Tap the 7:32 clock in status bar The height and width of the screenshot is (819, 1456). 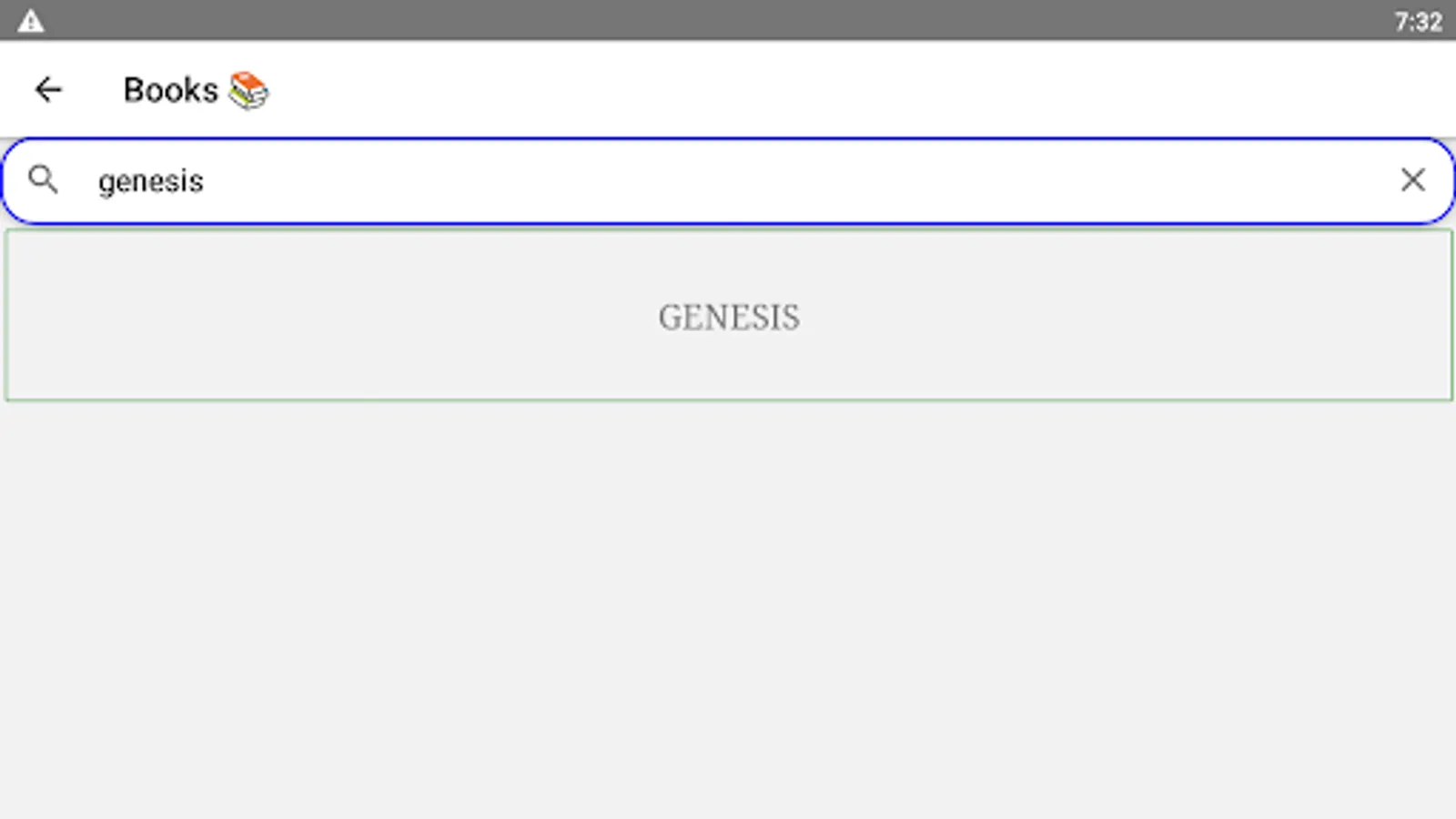(1418, 21)
